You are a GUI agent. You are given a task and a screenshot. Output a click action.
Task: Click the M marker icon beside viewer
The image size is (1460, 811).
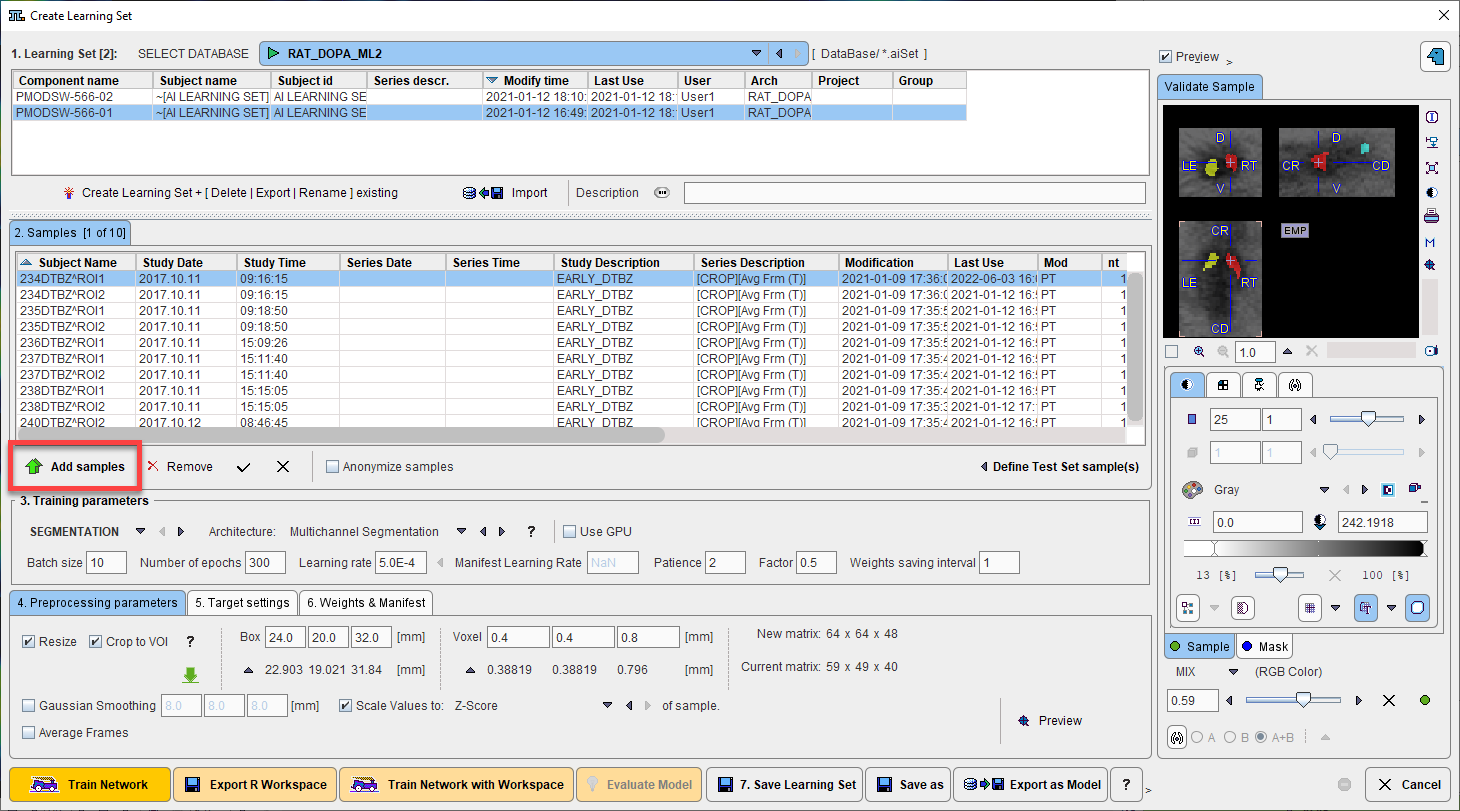click(x=1431, y=242)
